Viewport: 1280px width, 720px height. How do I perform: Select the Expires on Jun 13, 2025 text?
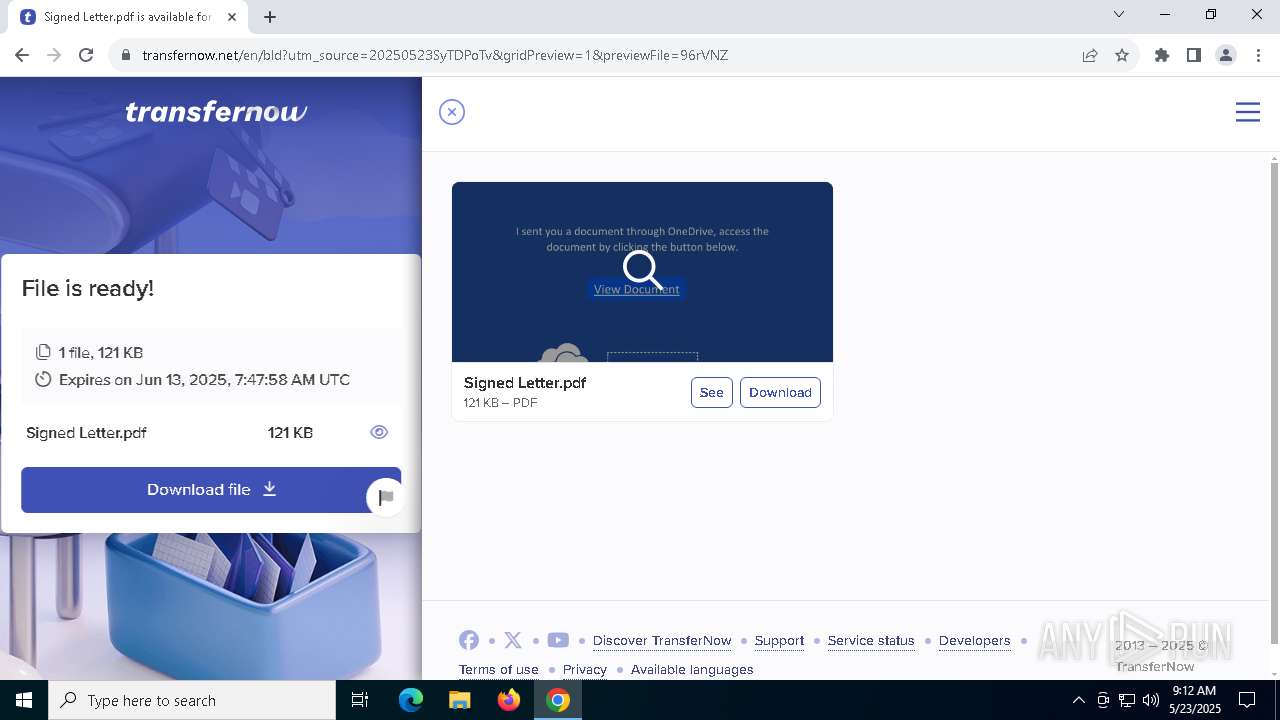pyautogui.click(x=204, y=380)
